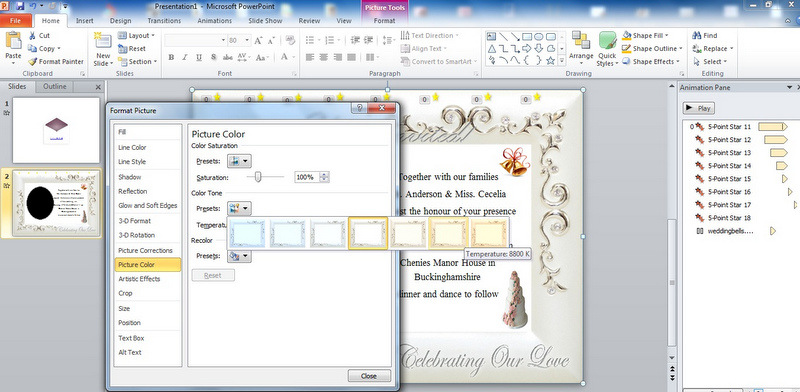The width and height of the screenshot is (800, 392).
Task: Select slide 2 thumbnail
Action: click(56, 203)
